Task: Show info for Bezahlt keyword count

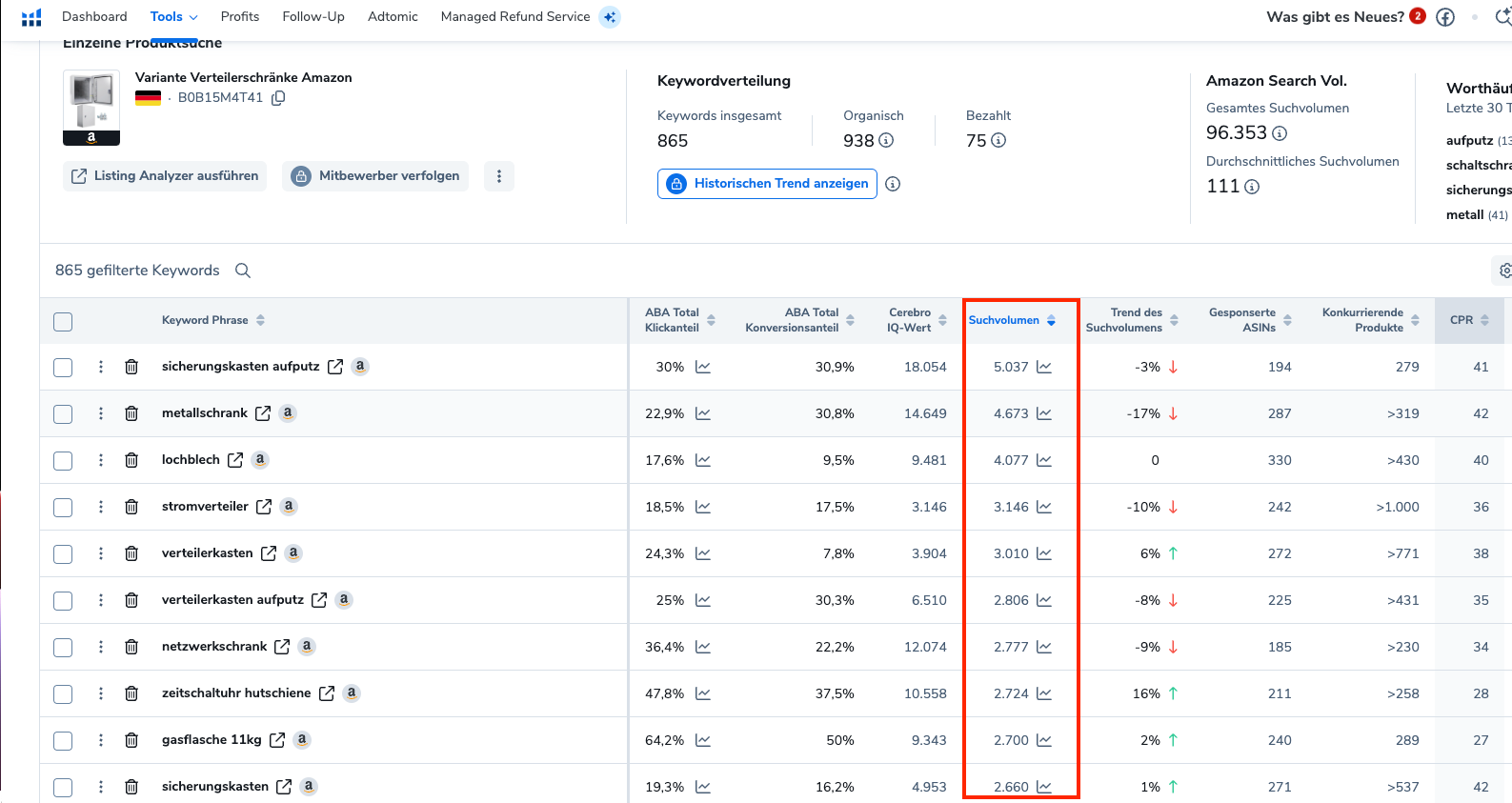Action: coord(998,140)
